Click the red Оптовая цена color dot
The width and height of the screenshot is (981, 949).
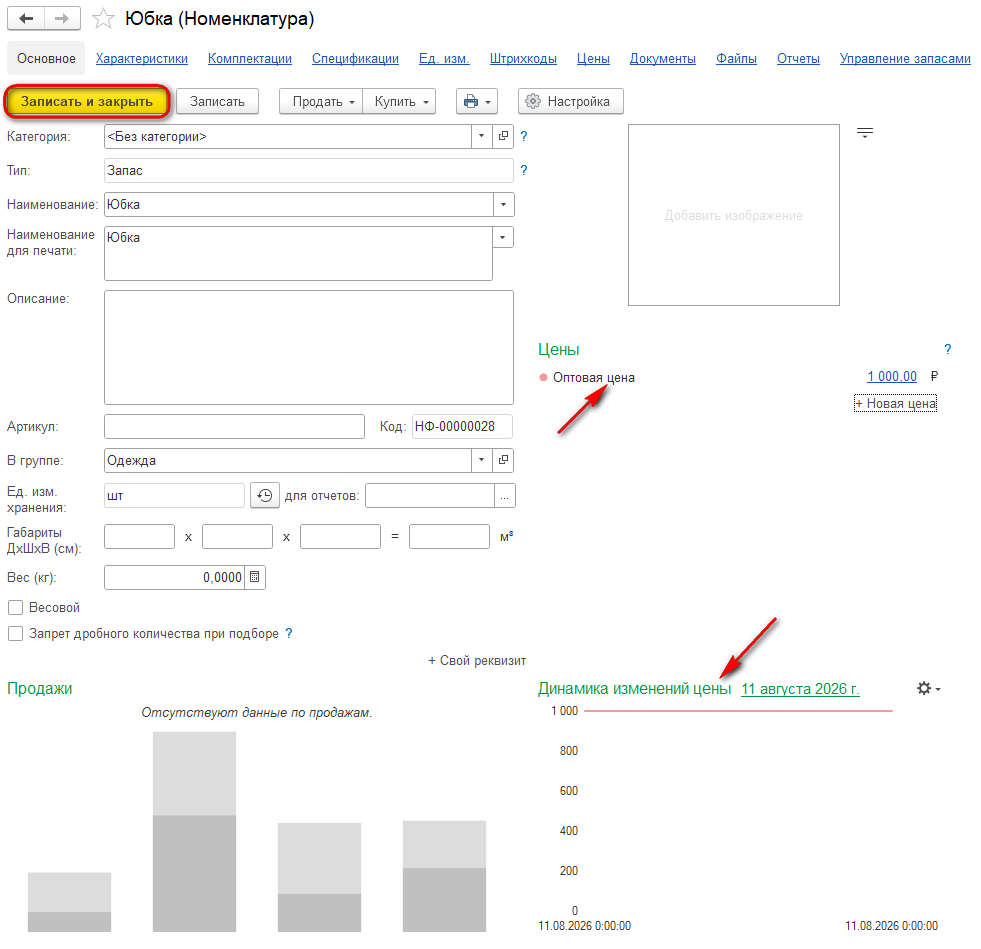pos(543,377)
